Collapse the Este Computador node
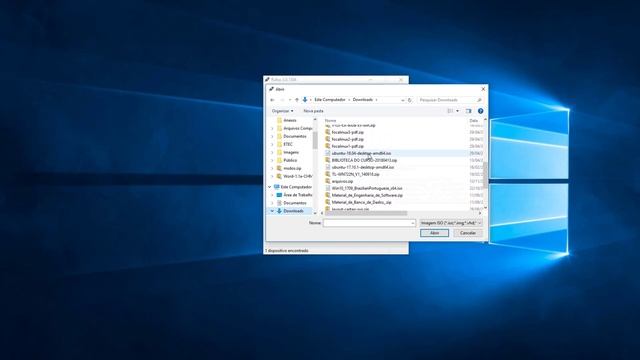Viewport: 640px width, 360px height. (x=269, y=187)
